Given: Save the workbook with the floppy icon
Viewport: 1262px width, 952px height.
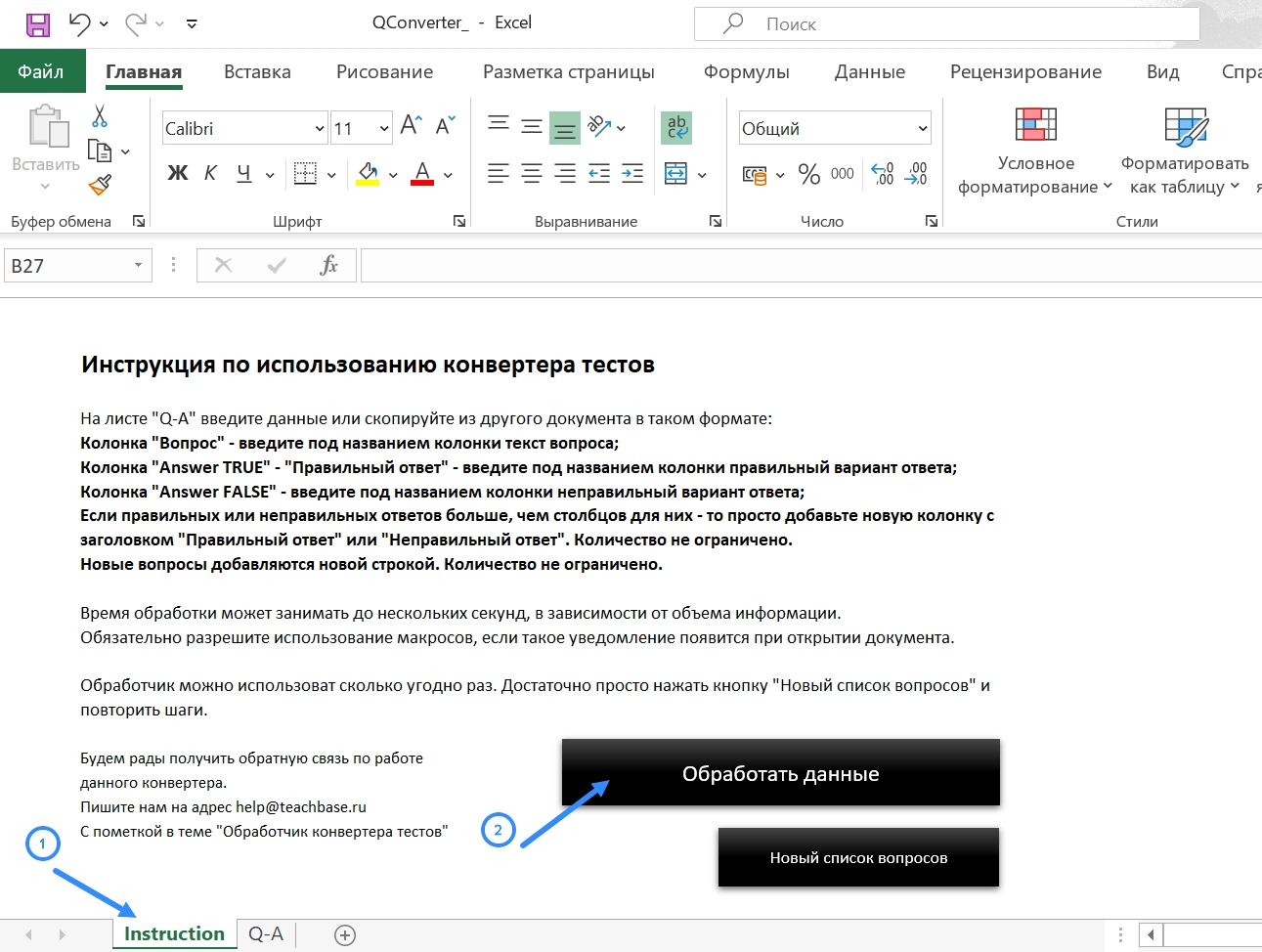Looking at the screenshot, I should pos(38,23).
